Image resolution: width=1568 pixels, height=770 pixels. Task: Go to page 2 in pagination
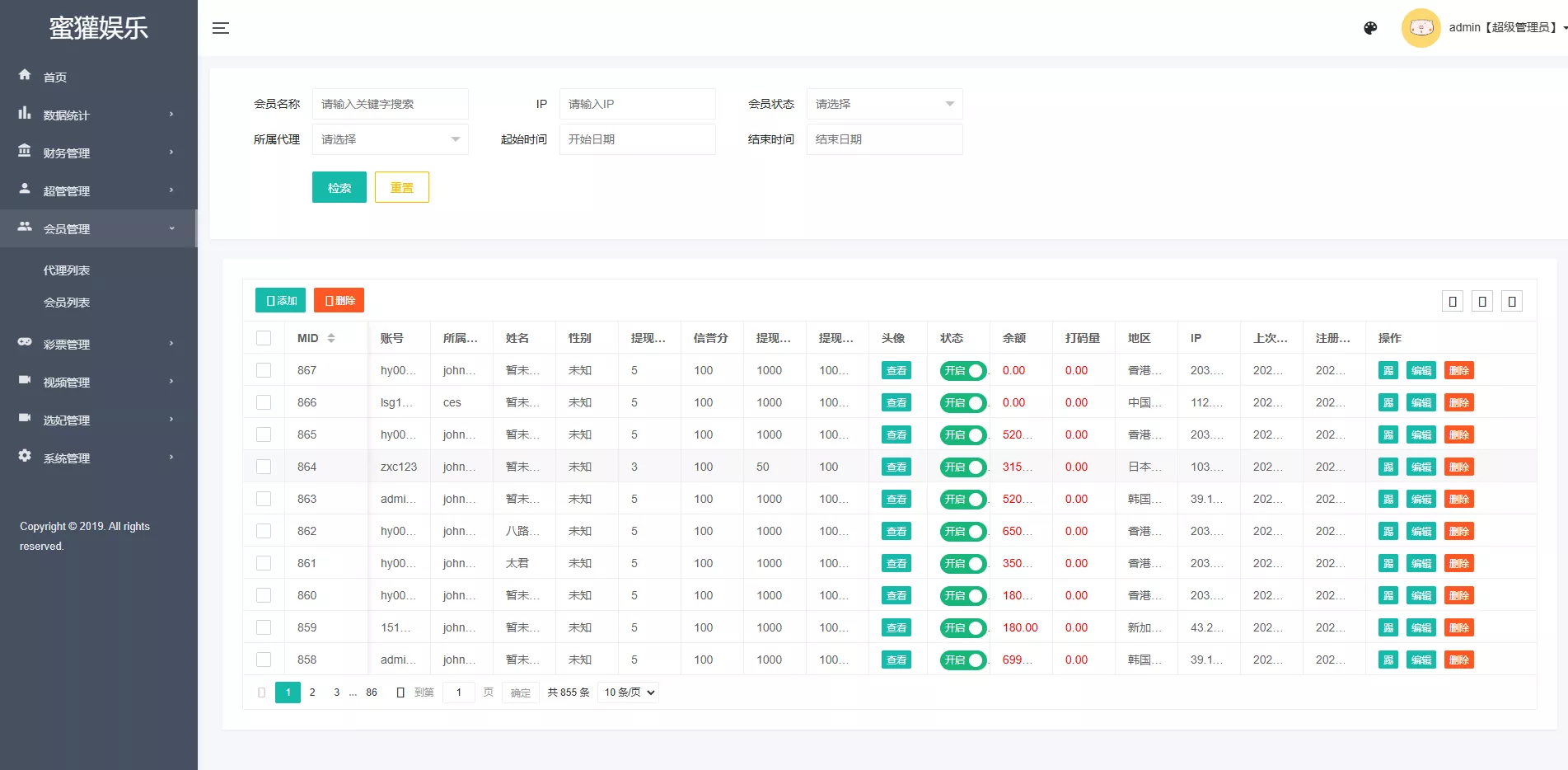[312, 693]
